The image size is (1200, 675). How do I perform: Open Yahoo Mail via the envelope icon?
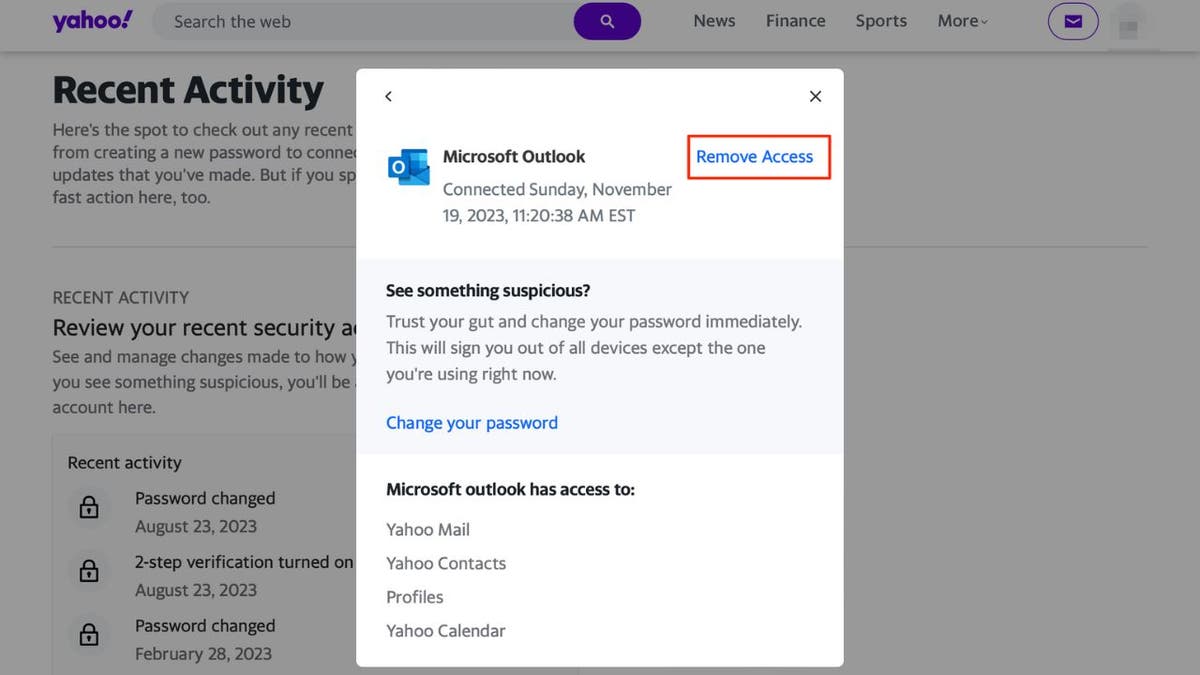click(x=1073, y=21)
